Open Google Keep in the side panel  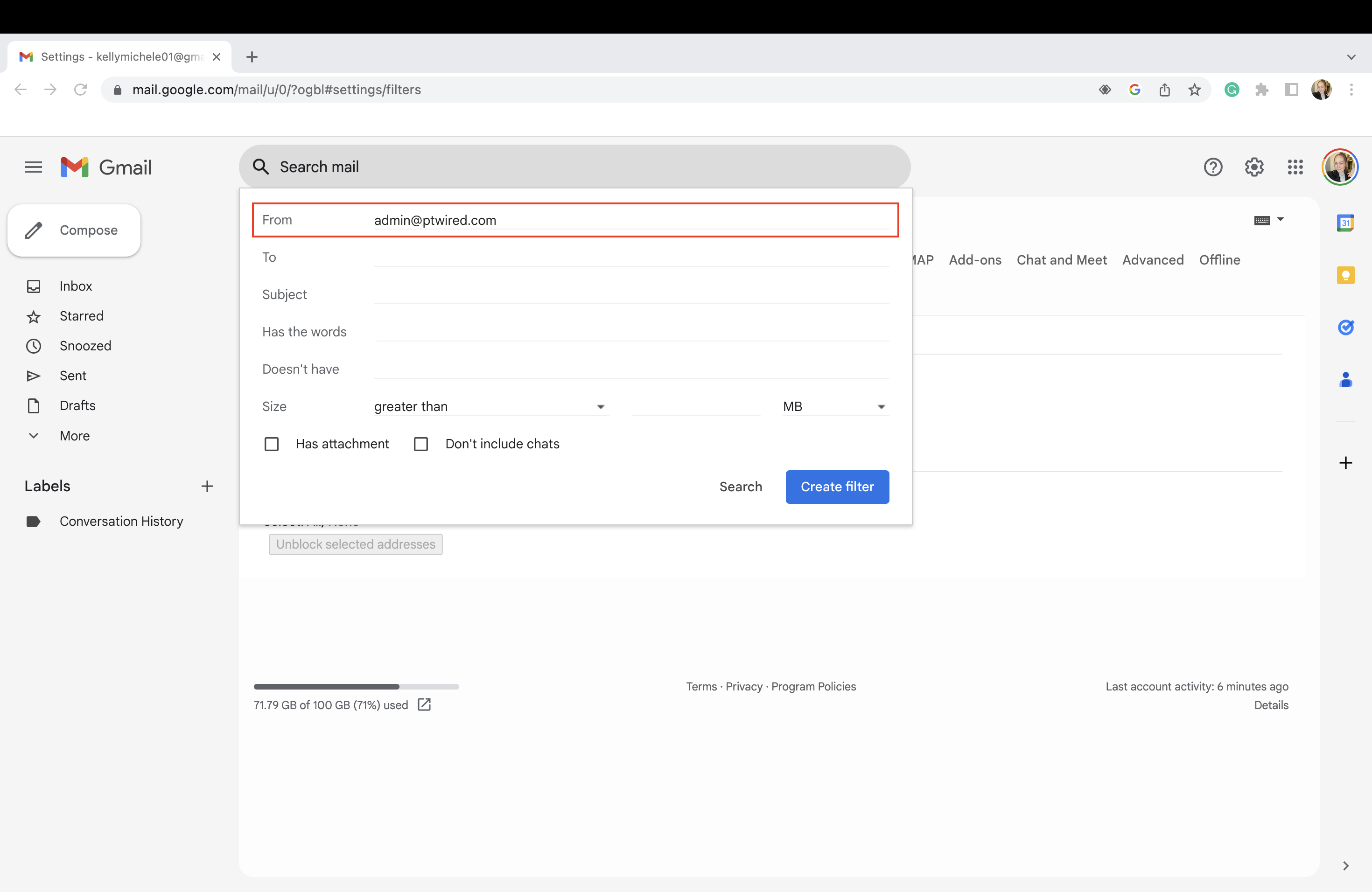click(1345, 275)
